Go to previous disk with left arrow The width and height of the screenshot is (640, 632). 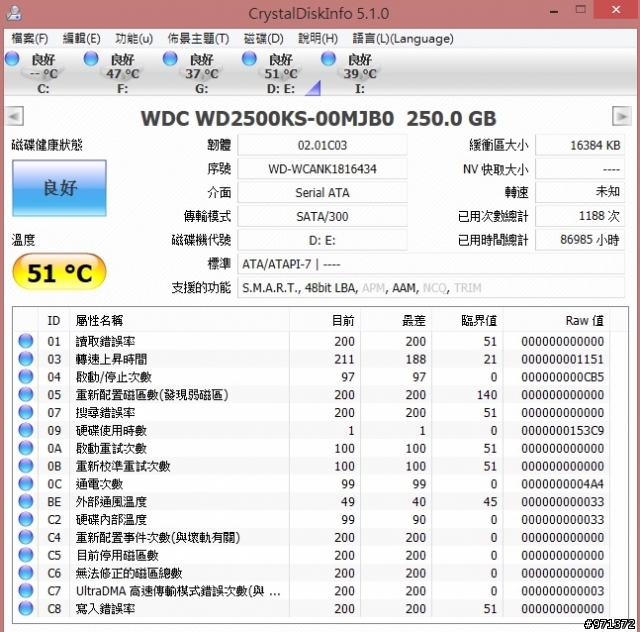coord(15,116)
